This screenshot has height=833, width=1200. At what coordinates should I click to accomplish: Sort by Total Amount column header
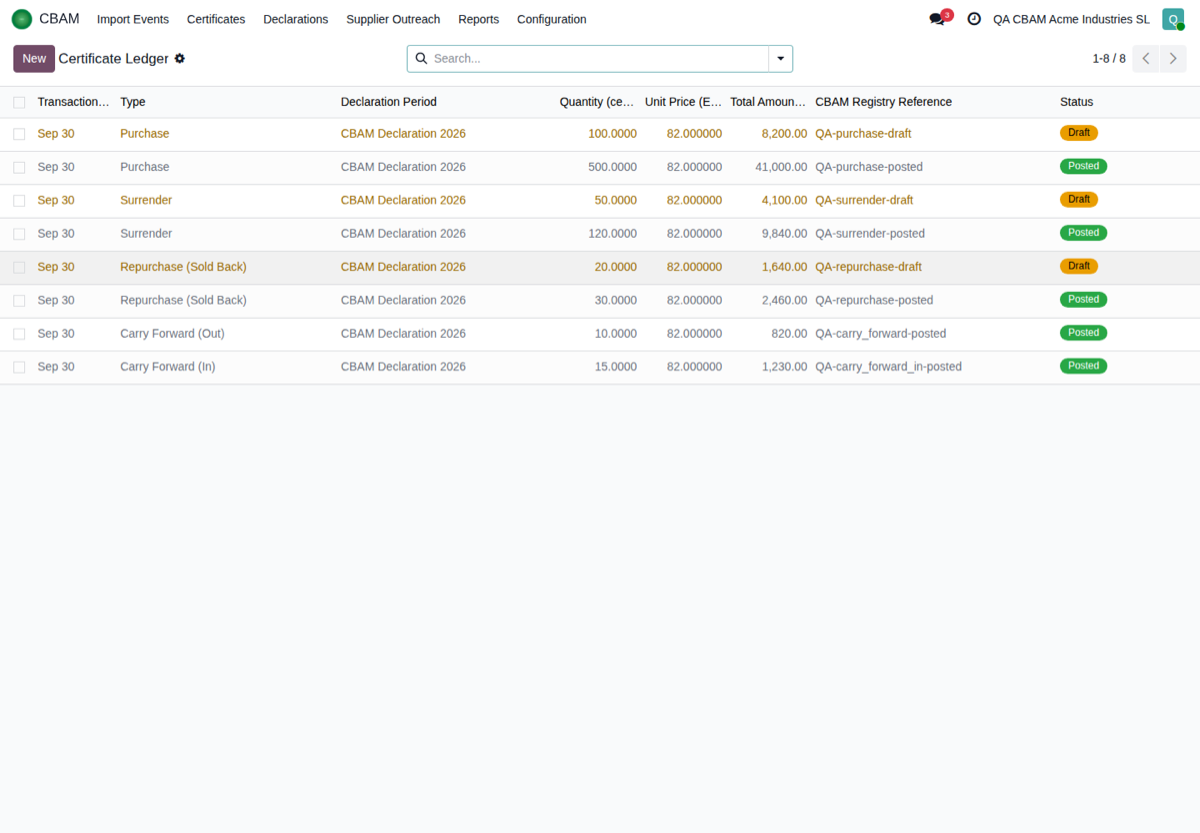point(768,102)
